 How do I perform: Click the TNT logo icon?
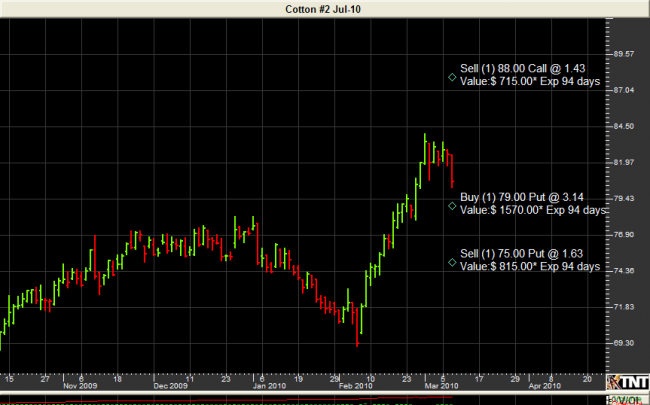click(x=628, y=382)
